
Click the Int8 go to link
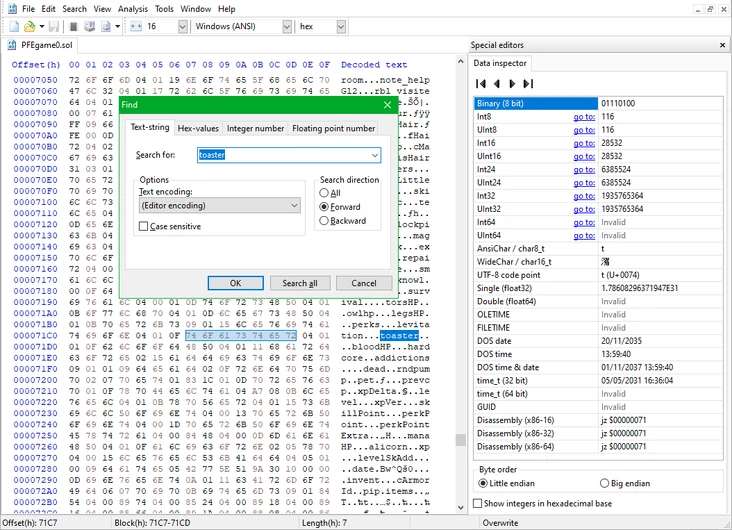(x=583, y=117)
